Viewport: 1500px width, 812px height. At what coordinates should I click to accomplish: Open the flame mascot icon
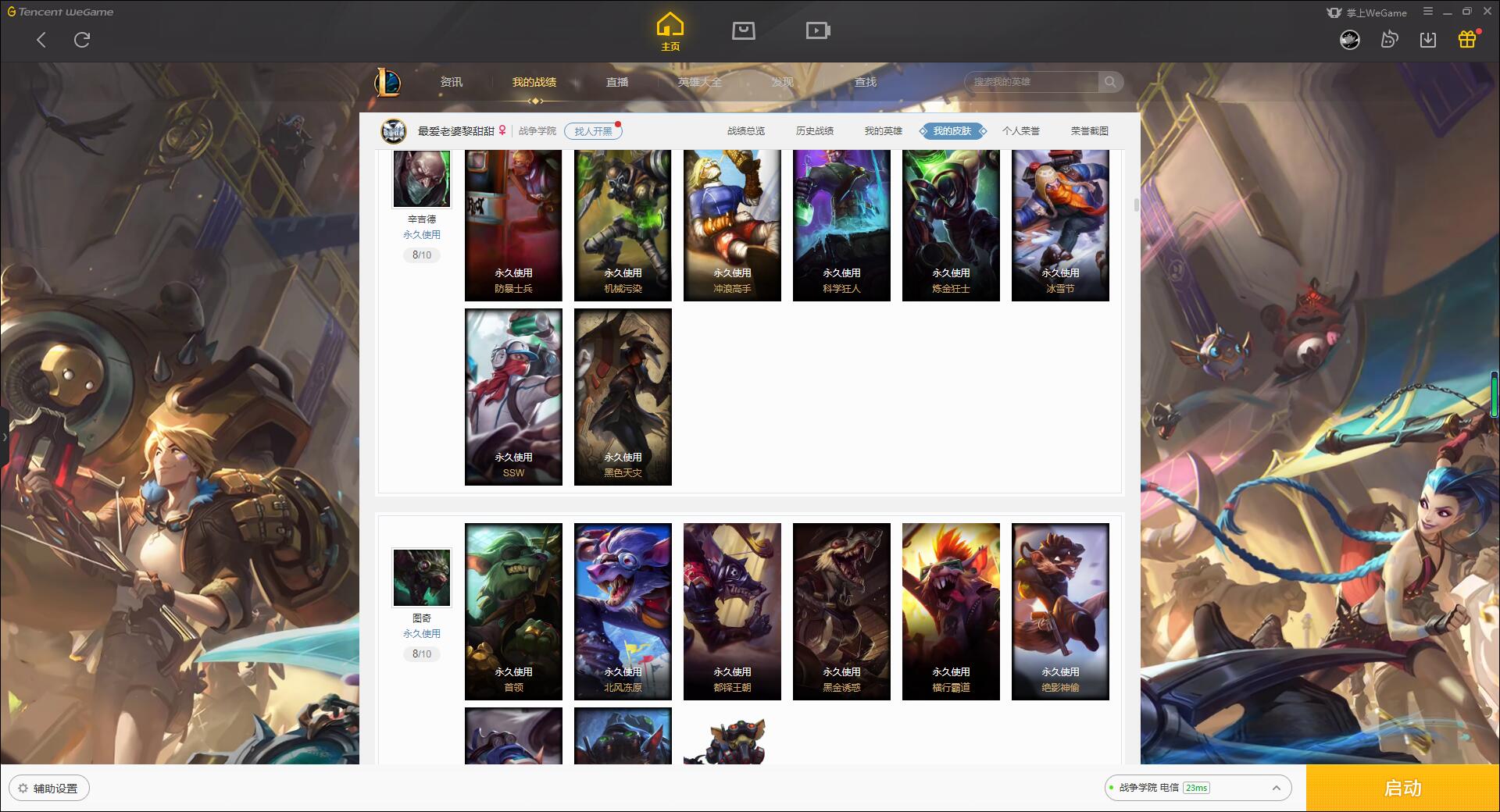[x=1389, y=40]
